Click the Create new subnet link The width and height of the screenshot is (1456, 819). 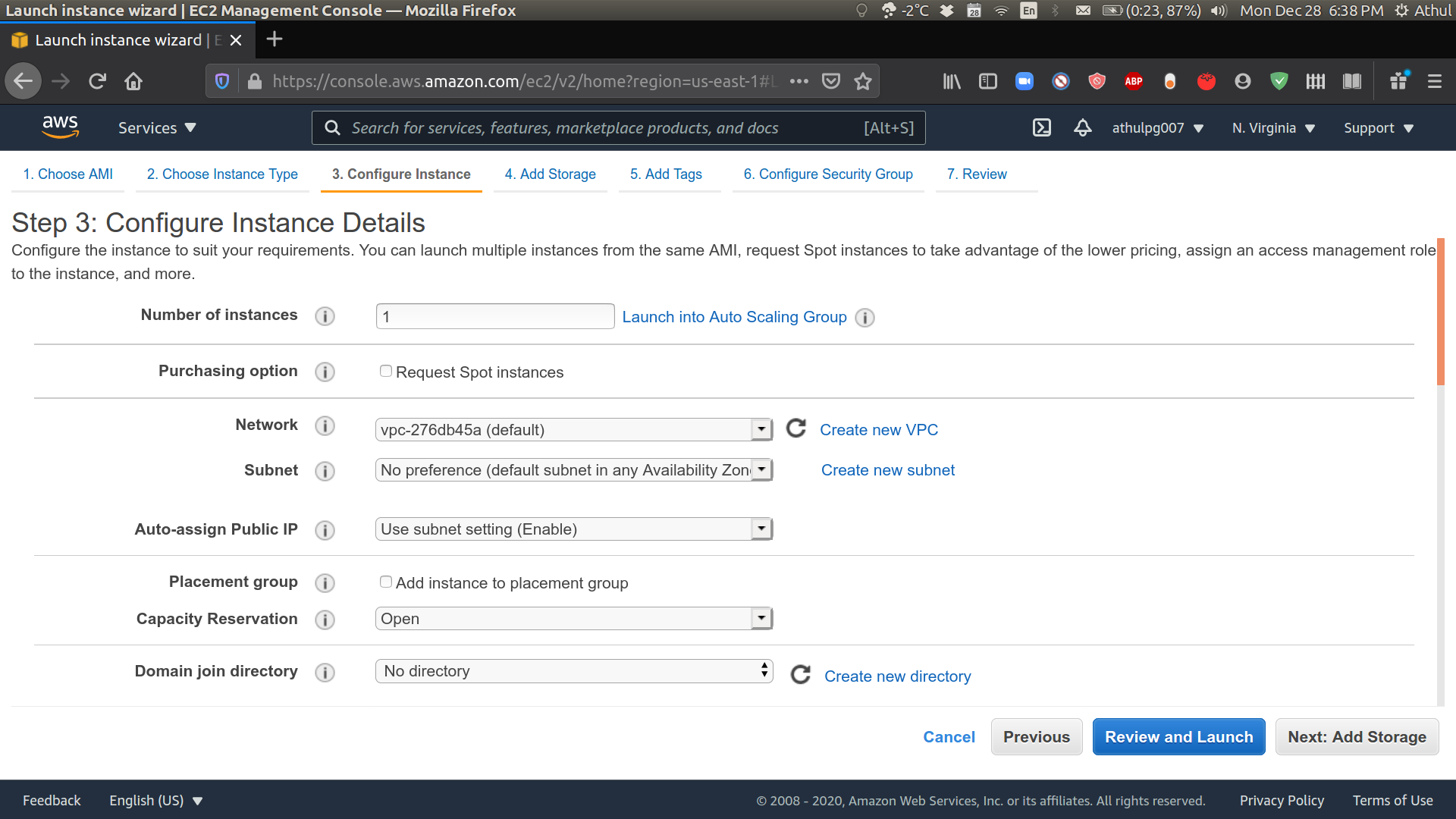(x=888, y=469)
